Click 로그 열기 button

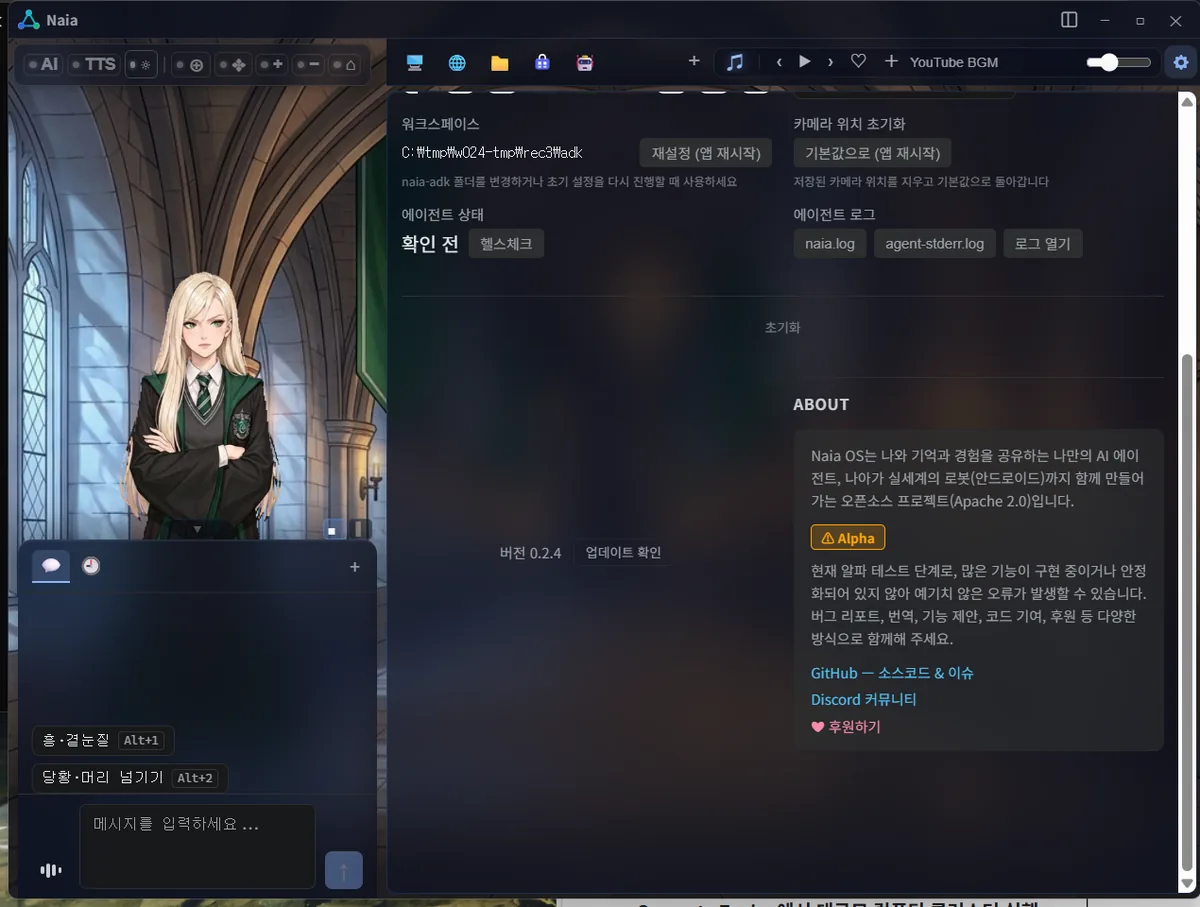1043,244
